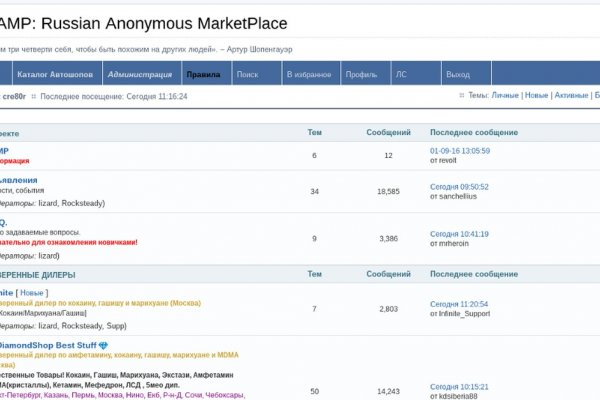Click the diamond icon beside DiamondShop Best Stuff
Screen dimensions: 600x400
(103, 345)
